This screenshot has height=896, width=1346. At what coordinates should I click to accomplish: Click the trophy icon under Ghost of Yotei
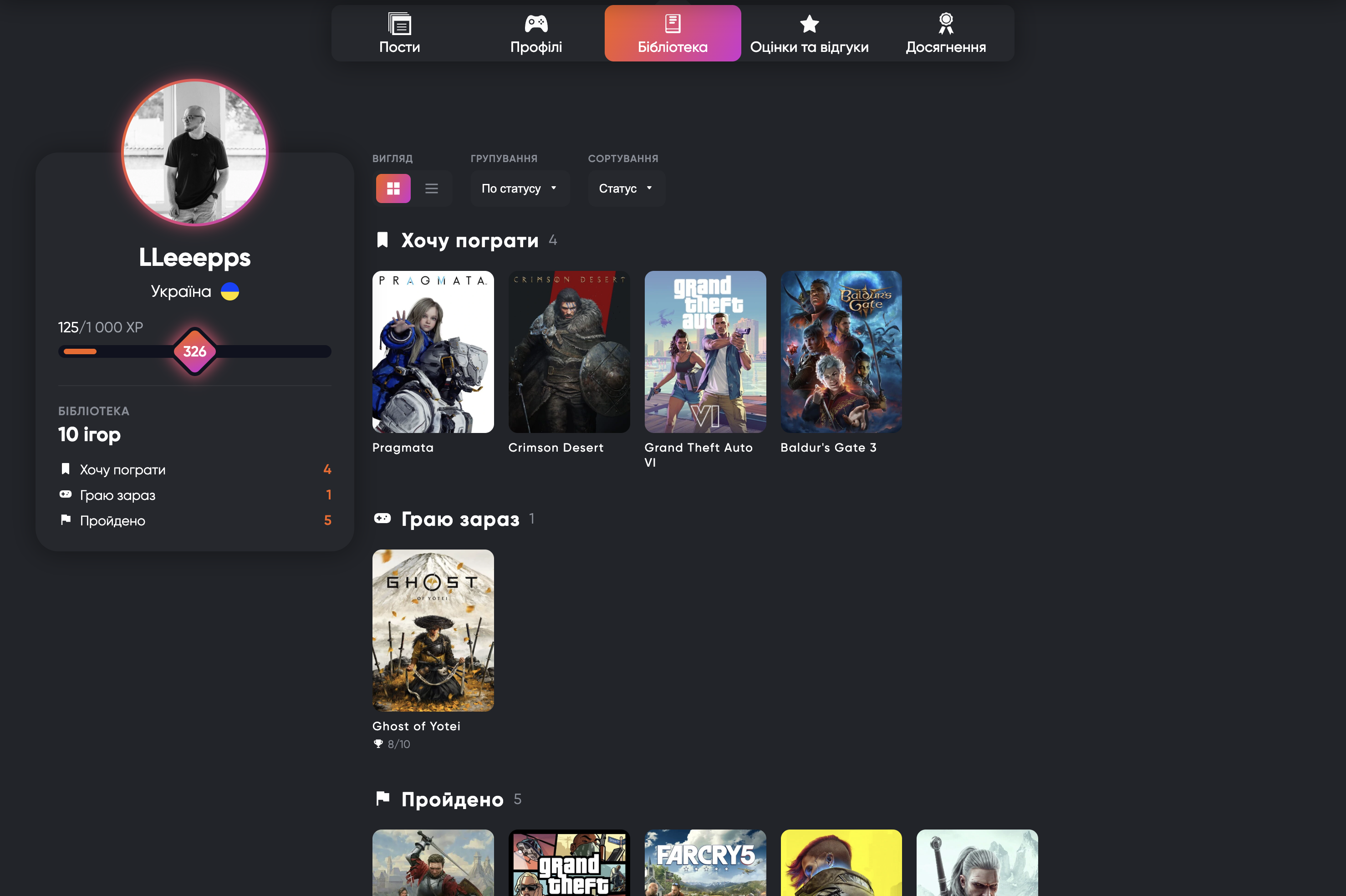click(378, 744)
